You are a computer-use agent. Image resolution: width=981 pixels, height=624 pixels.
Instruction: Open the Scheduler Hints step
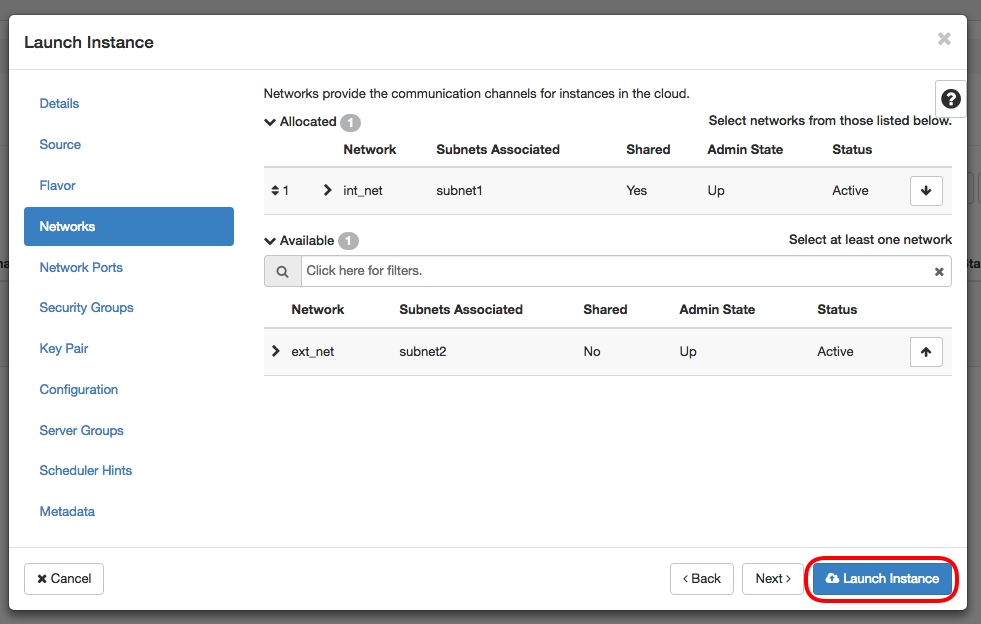86,471
